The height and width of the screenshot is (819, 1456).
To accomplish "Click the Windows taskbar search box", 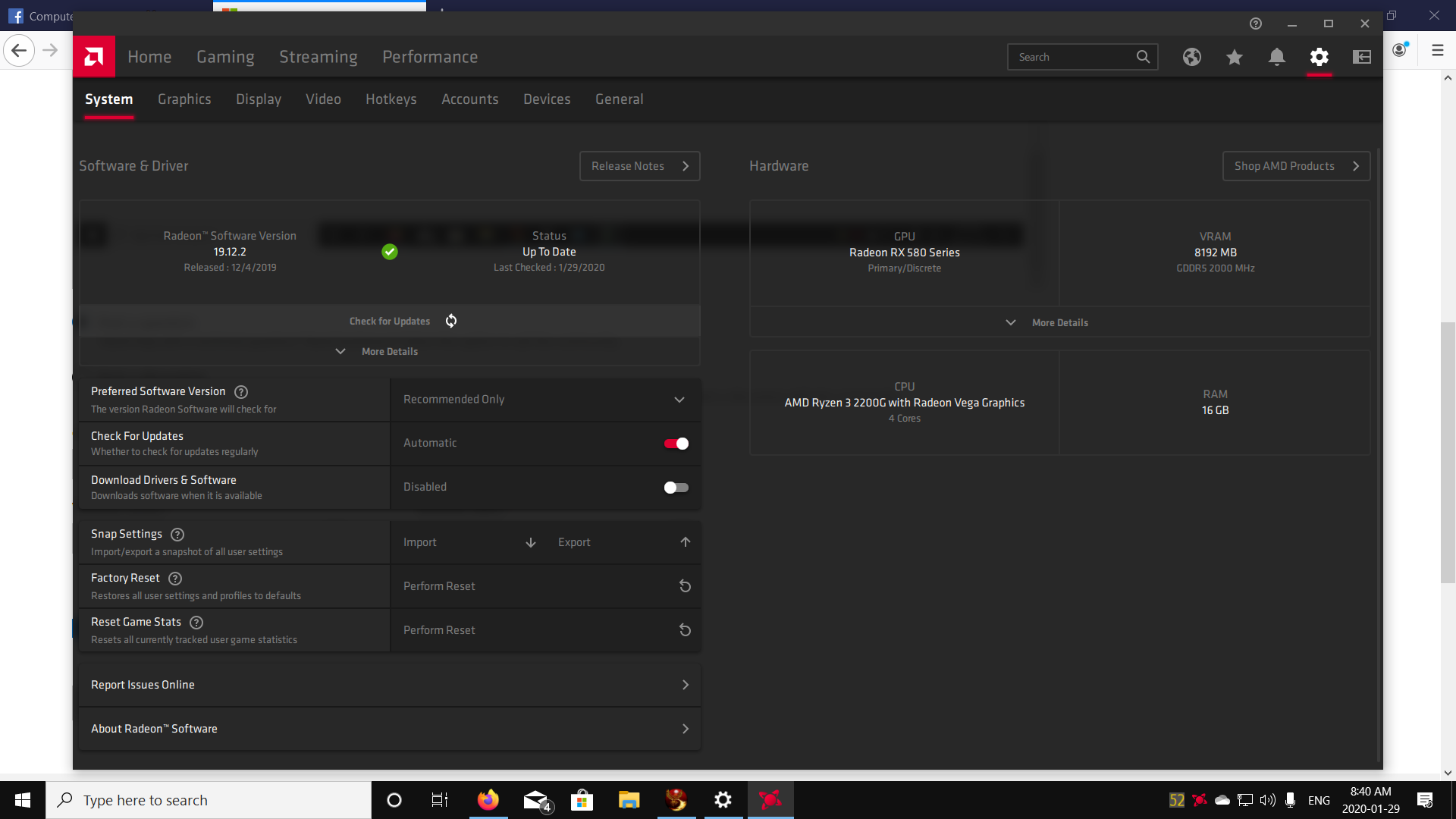I will (209, 800).
